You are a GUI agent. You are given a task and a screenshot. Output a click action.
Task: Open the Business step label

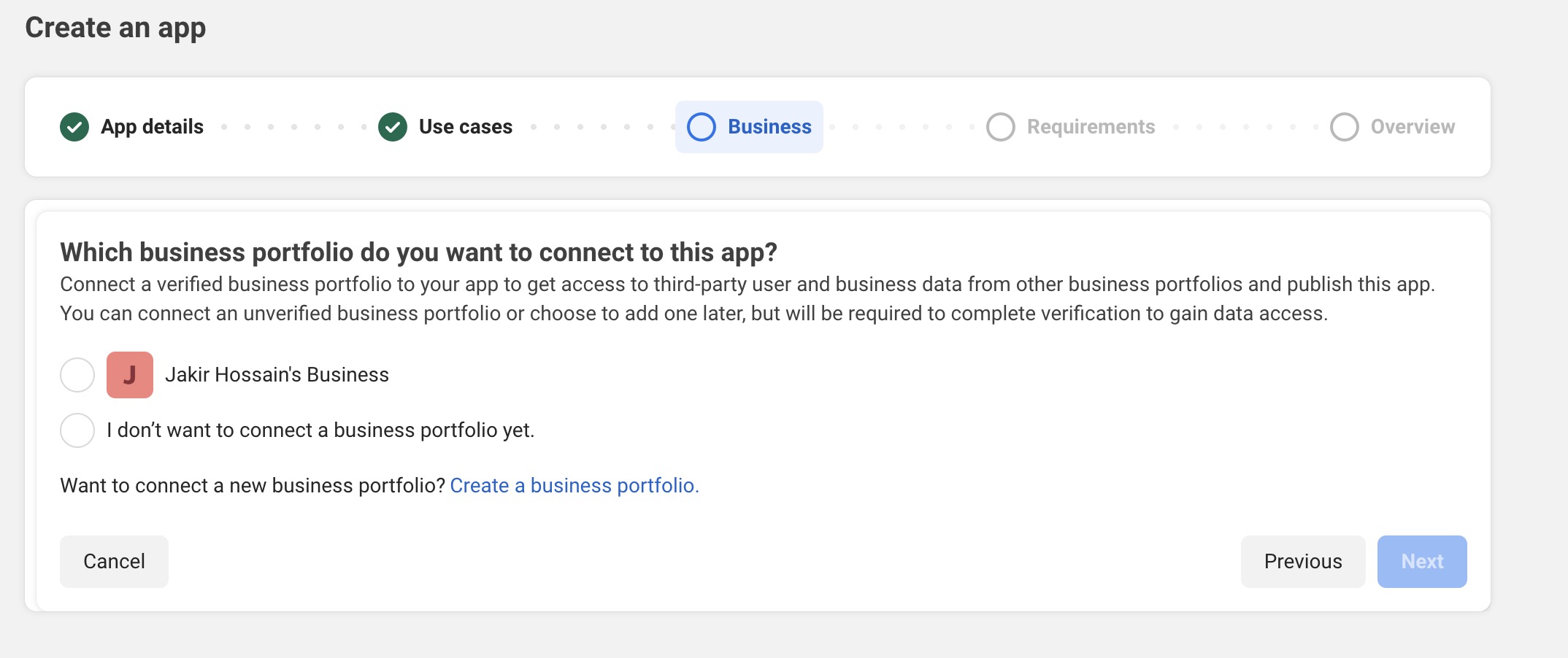point(769,127)
